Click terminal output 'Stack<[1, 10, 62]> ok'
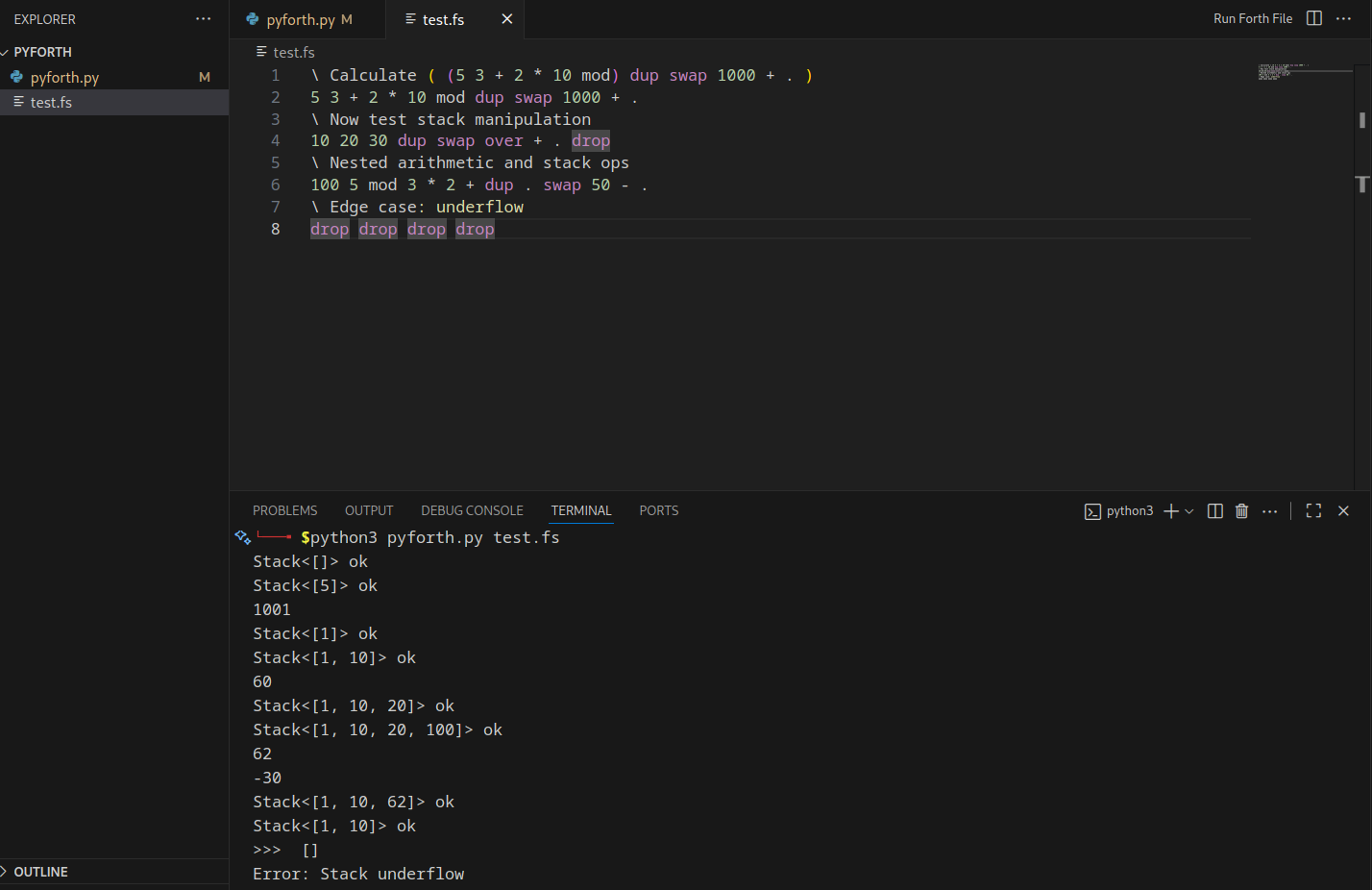Image resolution: width=1372 pixels, height=890 pixels. 354,802
